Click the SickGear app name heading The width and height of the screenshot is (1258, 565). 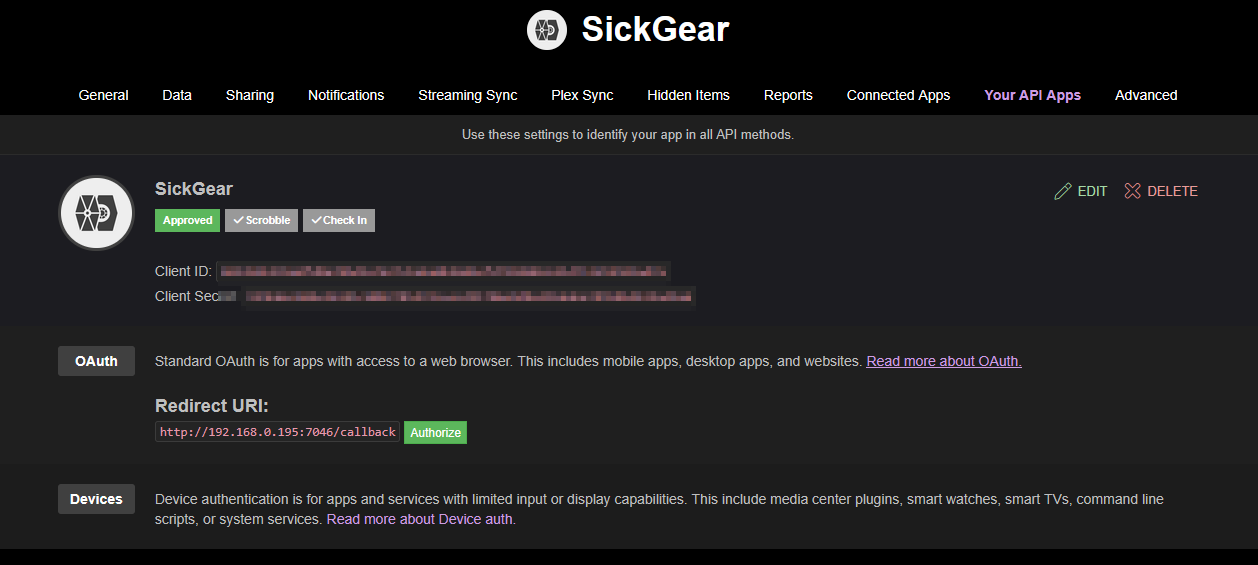tap(194, 189)
